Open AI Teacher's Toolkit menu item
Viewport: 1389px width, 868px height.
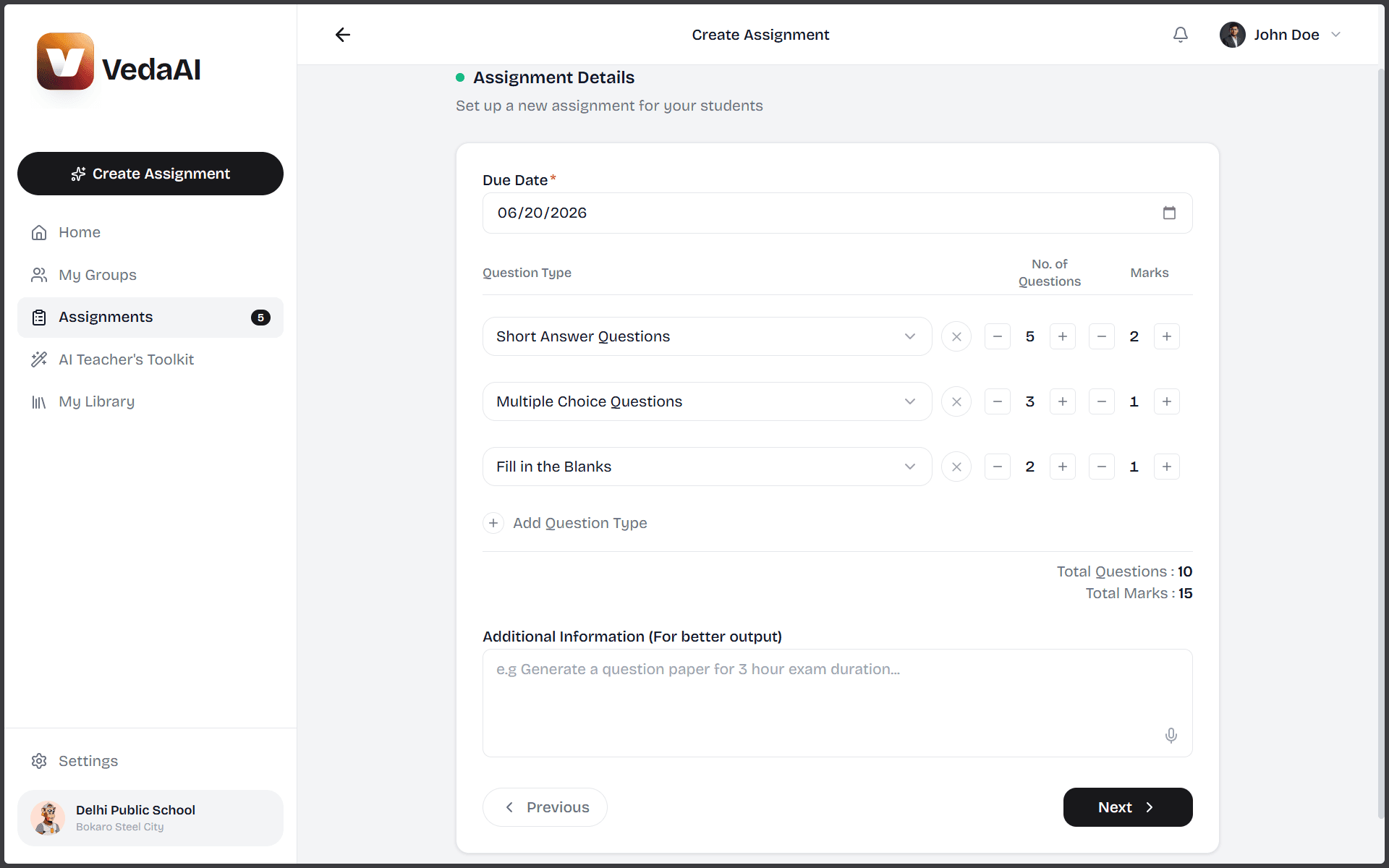click(x=150, y=359)
